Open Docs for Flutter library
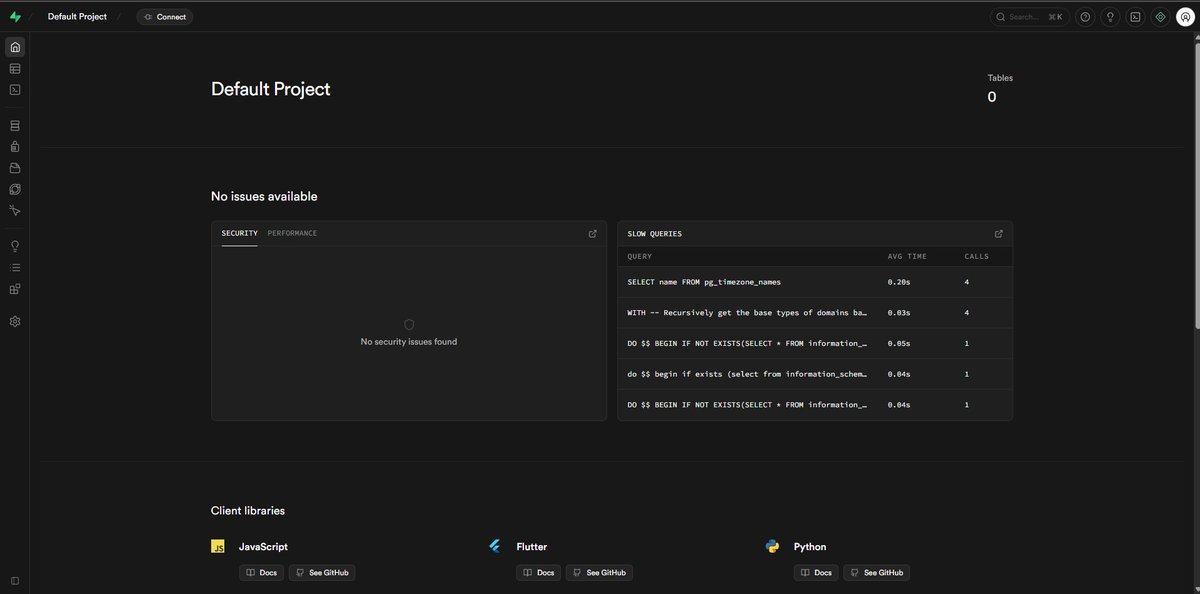The width and height of the screenshot is (1200, 594). click(x=538, y=573)
